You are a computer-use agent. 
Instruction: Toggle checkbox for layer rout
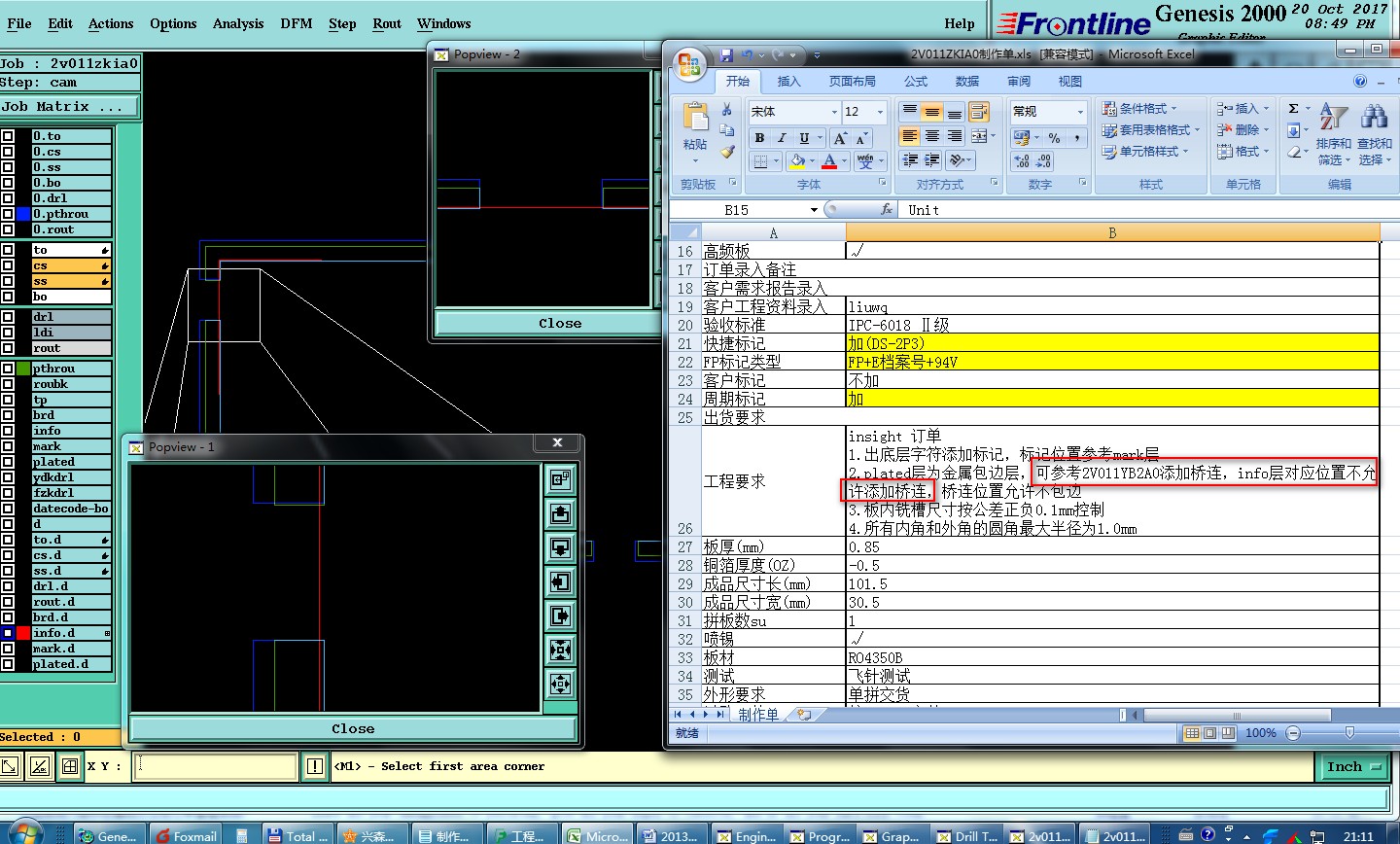click(x=8, y=348)
